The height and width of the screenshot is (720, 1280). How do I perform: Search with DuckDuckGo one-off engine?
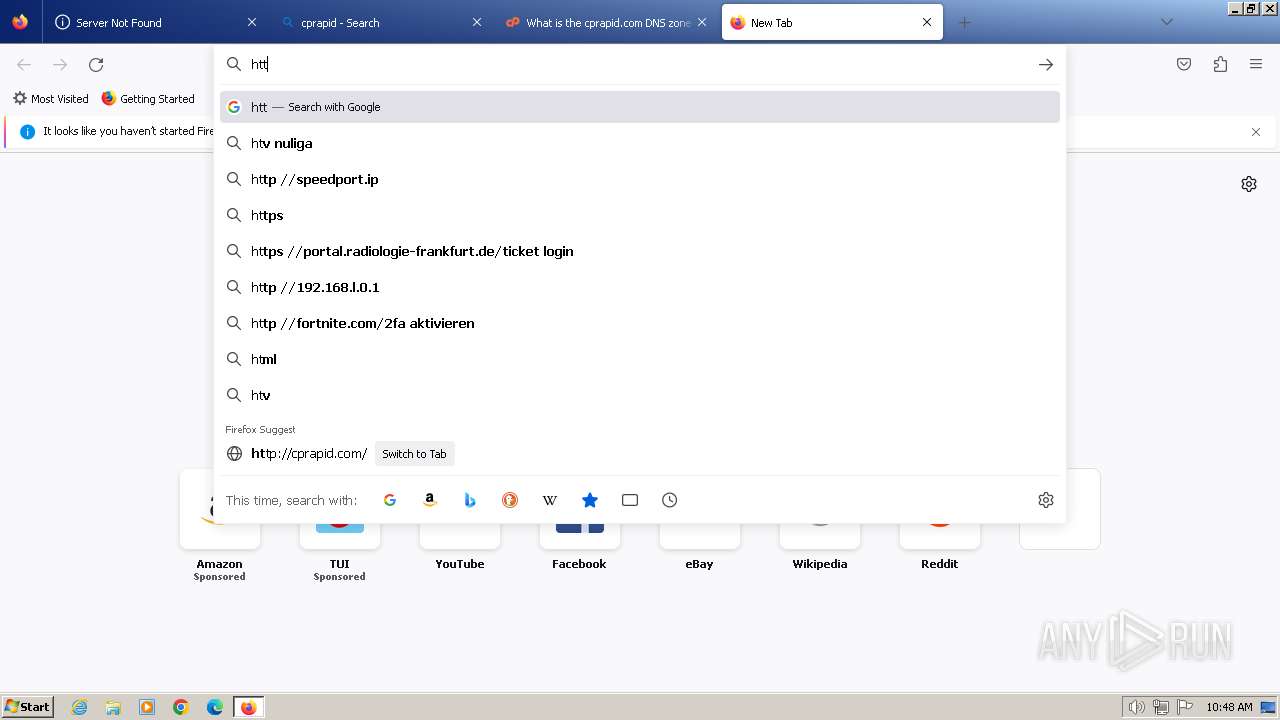pyautogui.click(x=510, y=500)
